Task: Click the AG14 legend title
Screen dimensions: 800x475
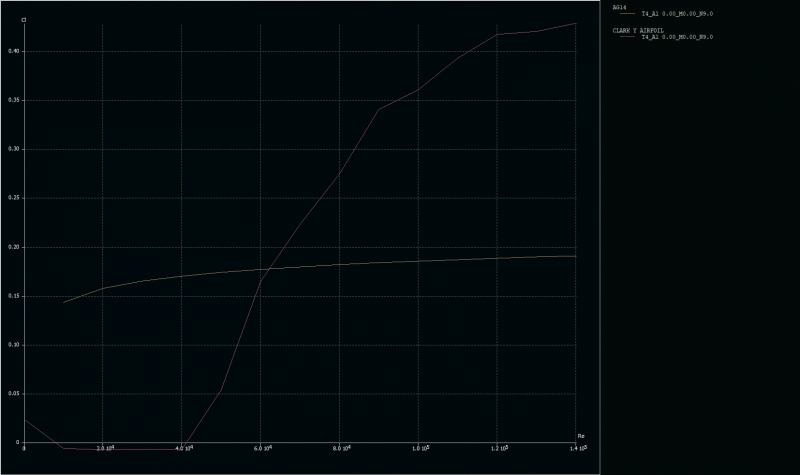Action: (x=619, y=6)
